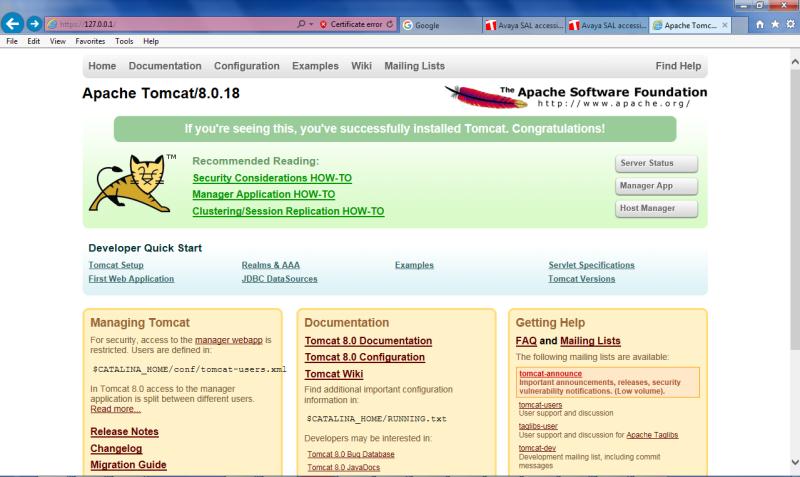The width and height of the screenshot is (800, 477).
Task: Click Home in Tomcat navigation bar
Action: point(102,66)
